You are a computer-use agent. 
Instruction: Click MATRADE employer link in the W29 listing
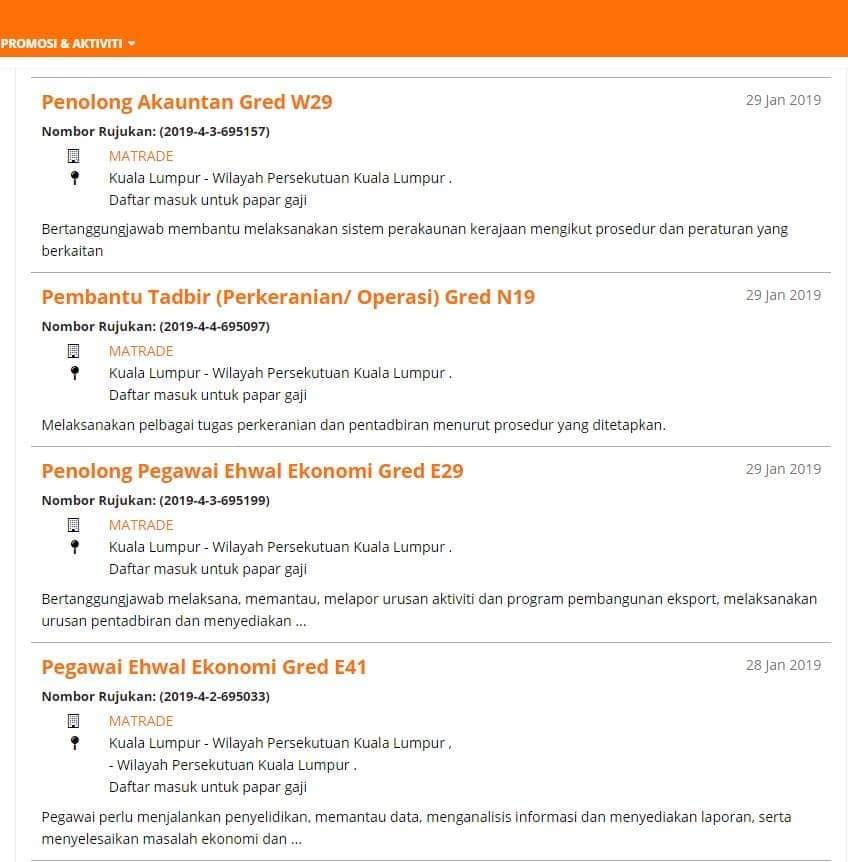(141, 156)
